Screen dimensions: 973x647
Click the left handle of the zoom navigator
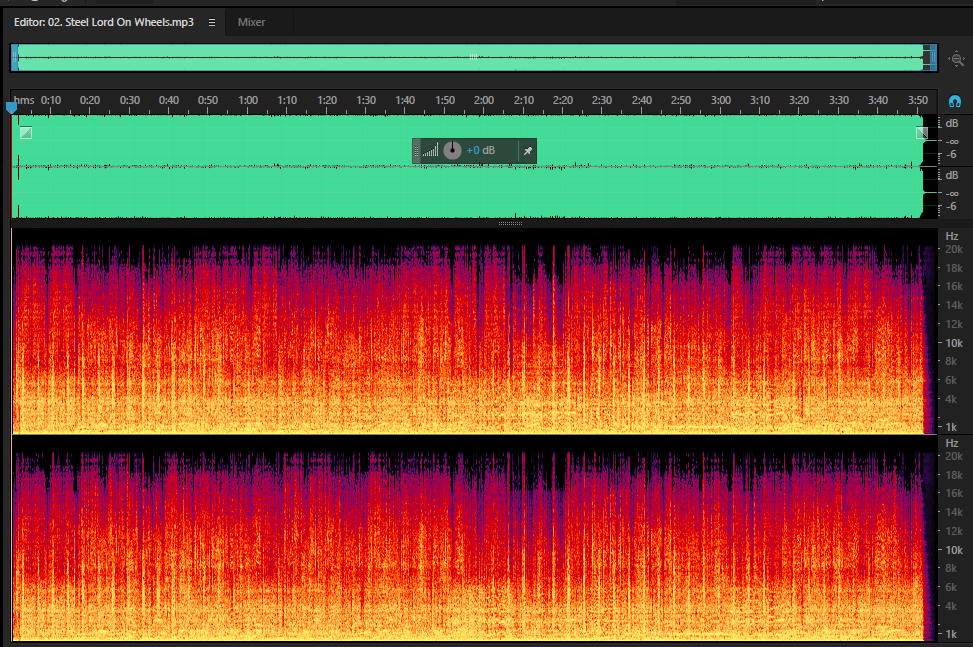(14, 58)
